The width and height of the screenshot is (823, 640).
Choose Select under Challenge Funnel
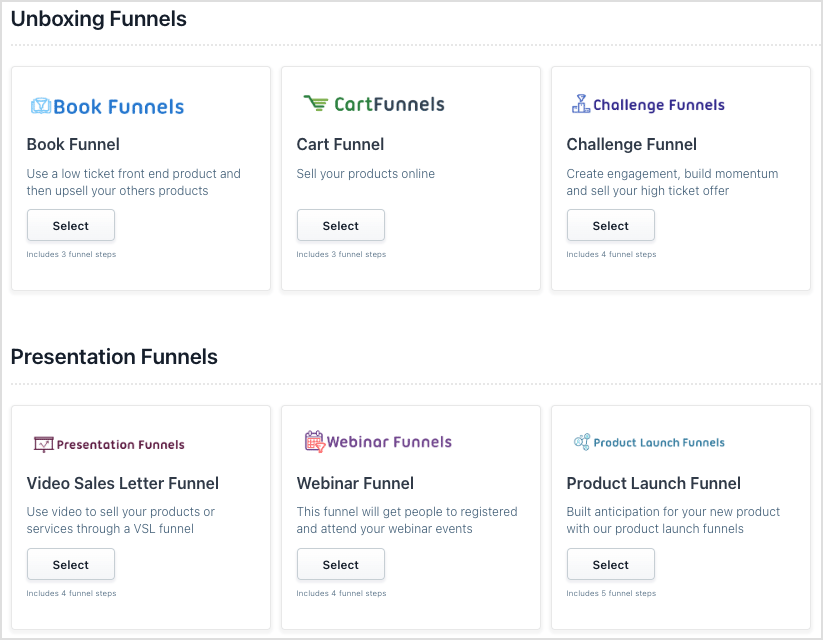(x=610, y=225)
